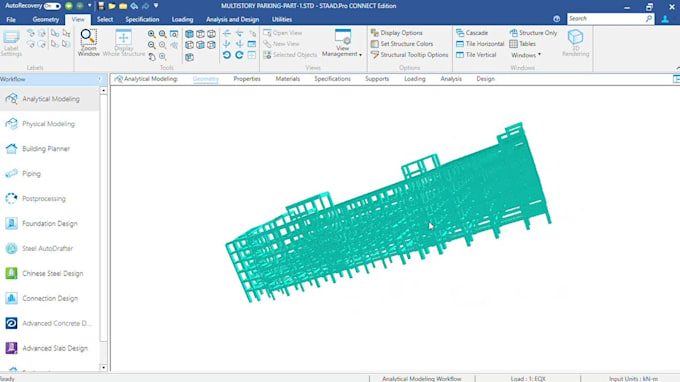The width and height of the screenshot is (680, 382).
Task: Open the Analysis page tab
Action: pos(451,79)
